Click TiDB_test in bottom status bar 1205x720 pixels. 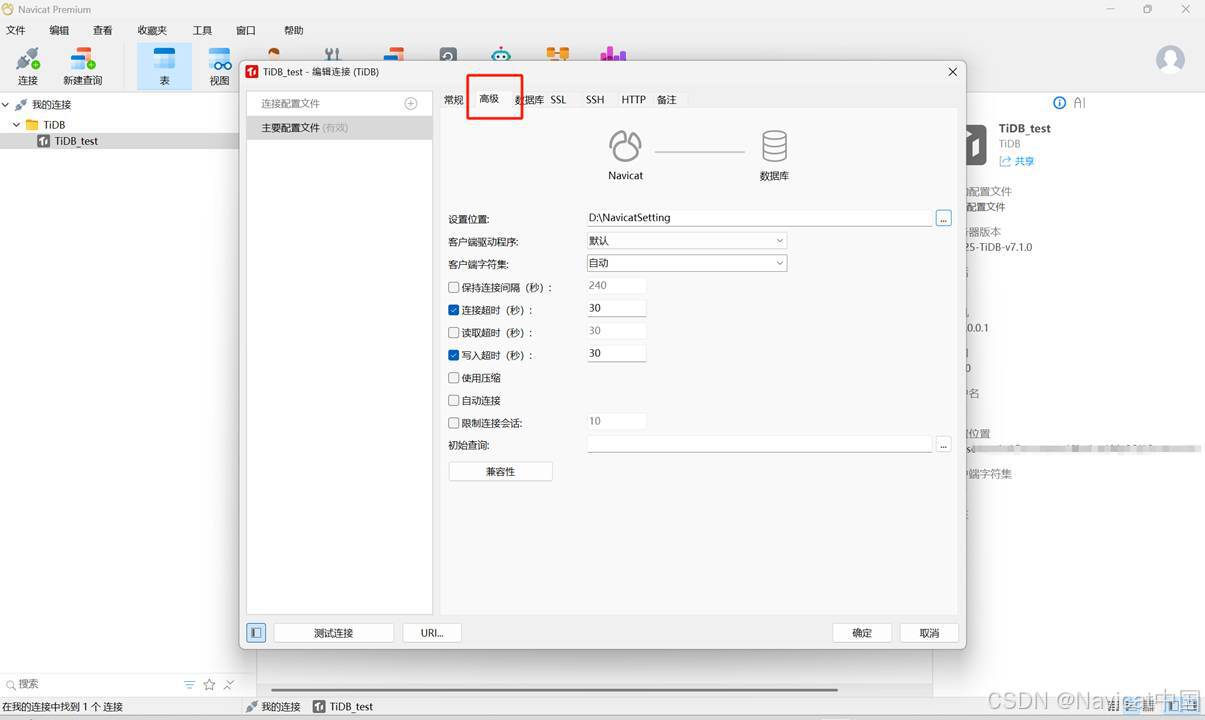point(343,706)
